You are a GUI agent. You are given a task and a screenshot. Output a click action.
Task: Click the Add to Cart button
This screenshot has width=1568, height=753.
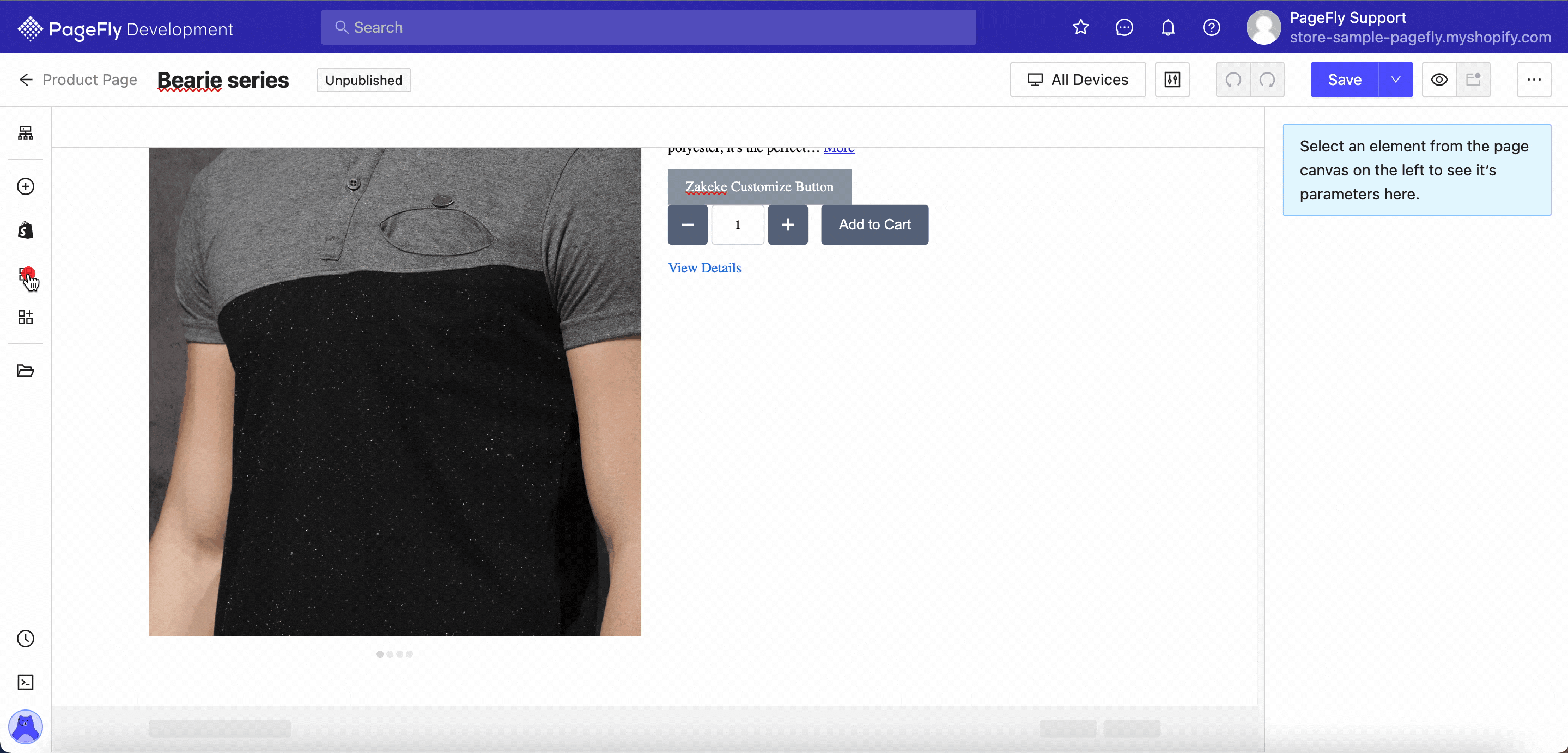click(x=874, y=224)
